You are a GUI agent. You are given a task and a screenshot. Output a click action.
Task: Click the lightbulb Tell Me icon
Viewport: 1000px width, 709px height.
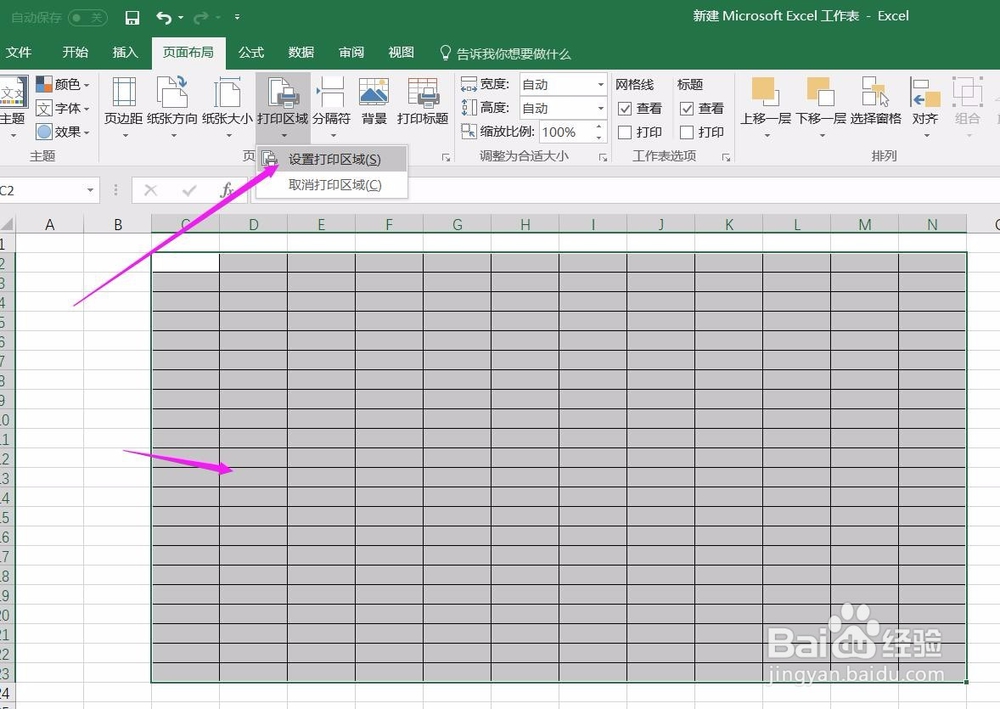coord(446,53)
